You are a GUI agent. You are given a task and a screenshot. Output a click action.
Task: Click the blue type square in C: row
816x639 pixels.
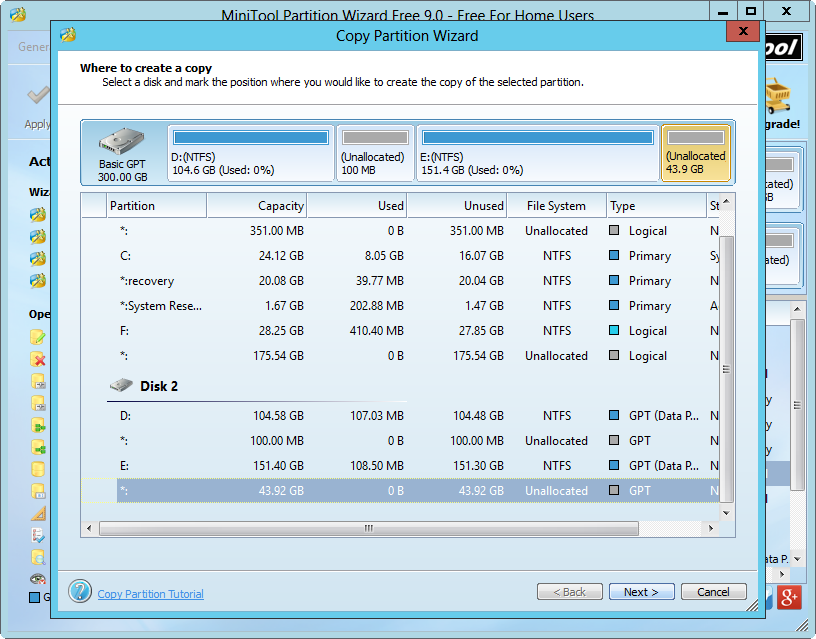coord(614,255)
